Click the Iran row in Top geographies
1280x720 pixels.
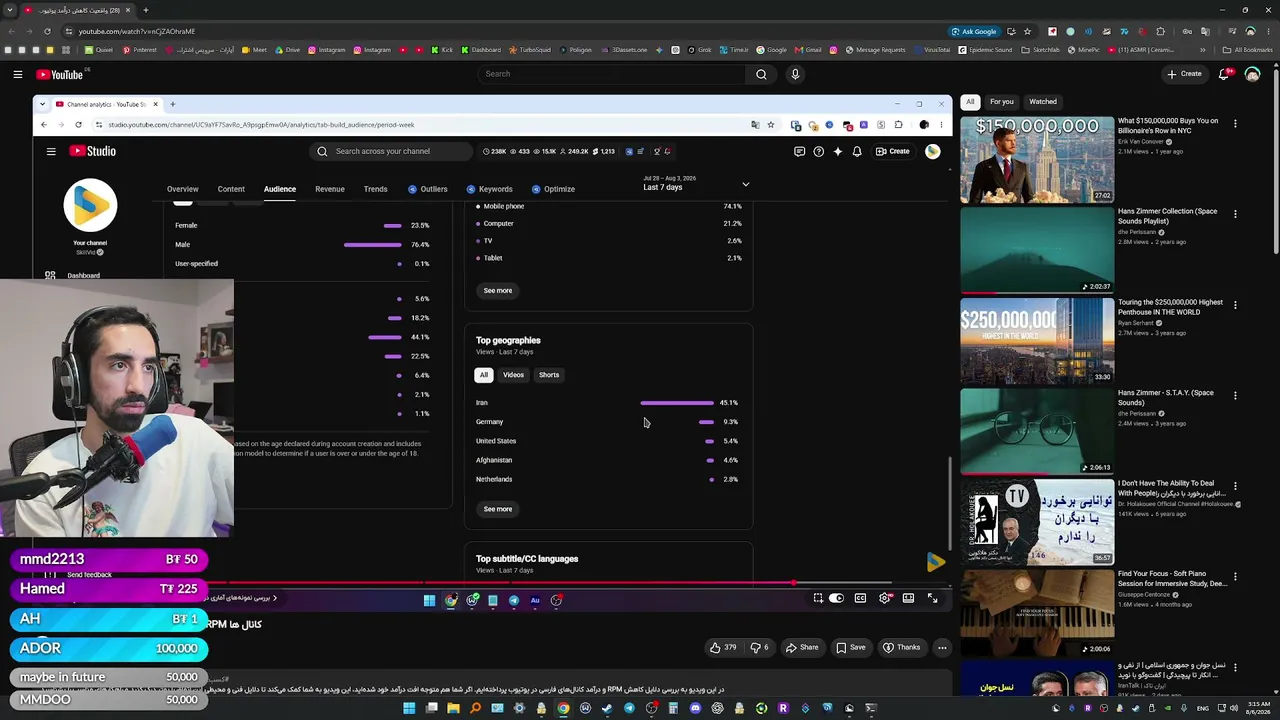click(608, 403)
